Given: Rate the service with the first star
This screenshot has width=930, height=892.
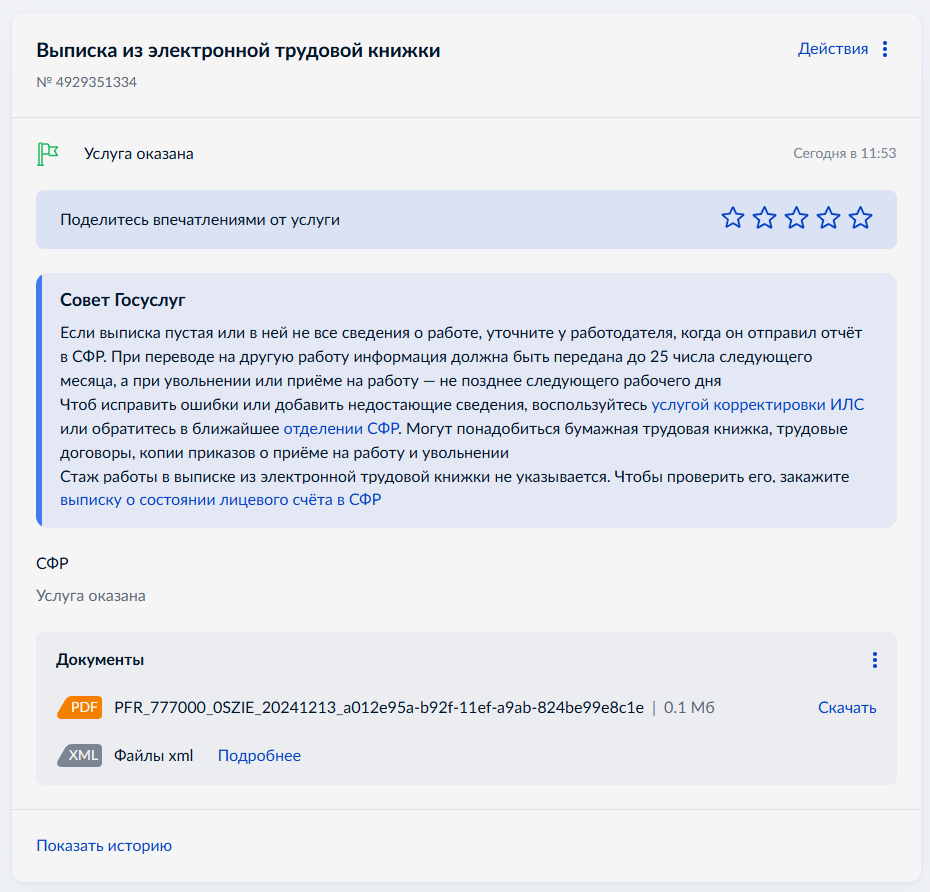Looking at the screenshot, I should (732, 218).
